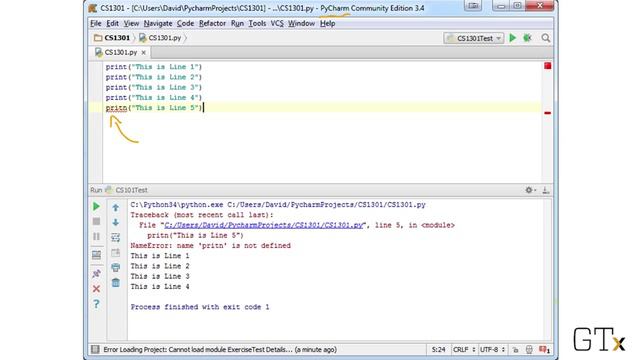Screen dimensions: 640x360
Task: Click code line printing 'This is Line 3'
Action: [x=154, y=87]
